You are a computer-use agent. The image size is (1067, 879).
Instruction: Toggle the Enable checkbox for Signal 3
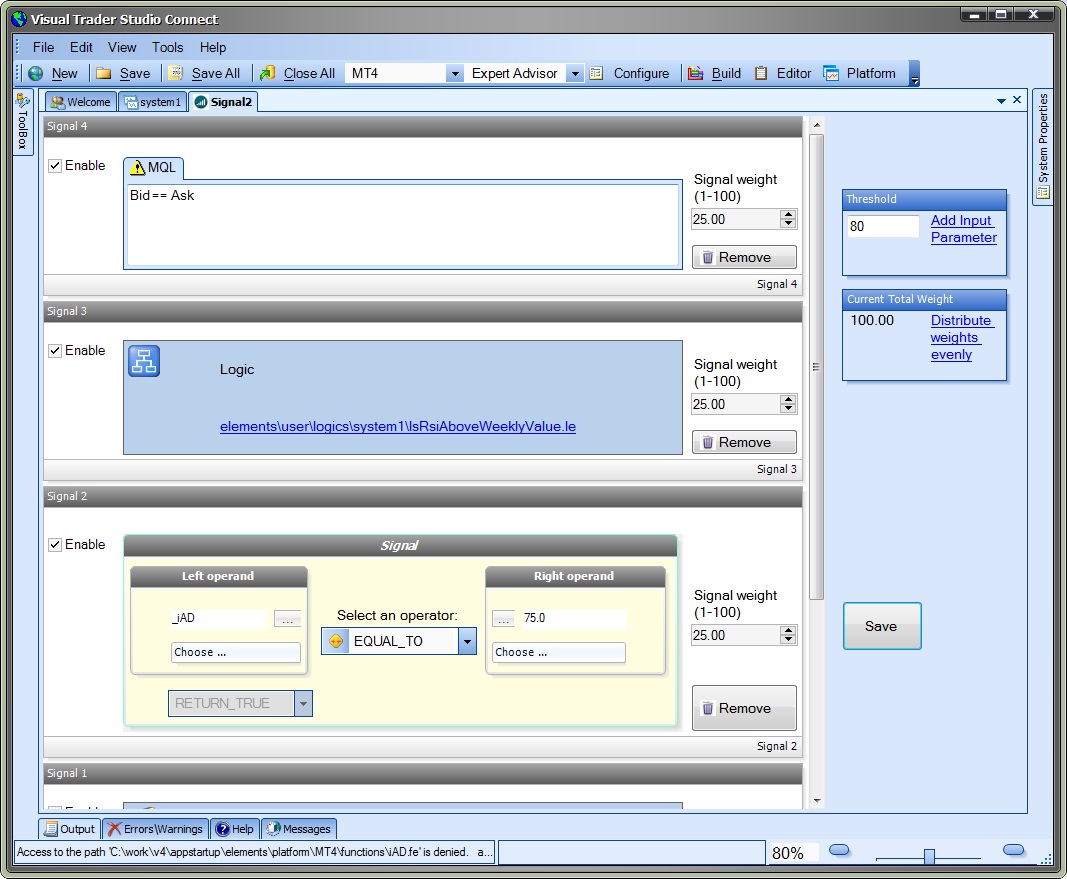pyautogui.click(x=55, y=351)
